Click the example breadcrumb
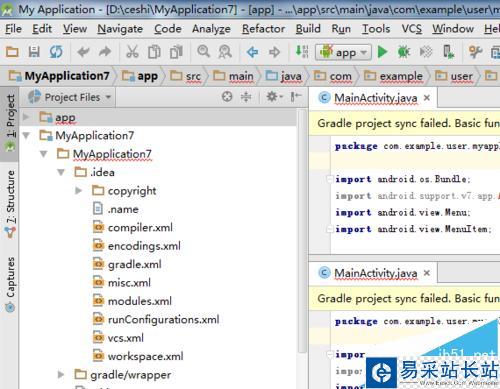 [393, 76]
